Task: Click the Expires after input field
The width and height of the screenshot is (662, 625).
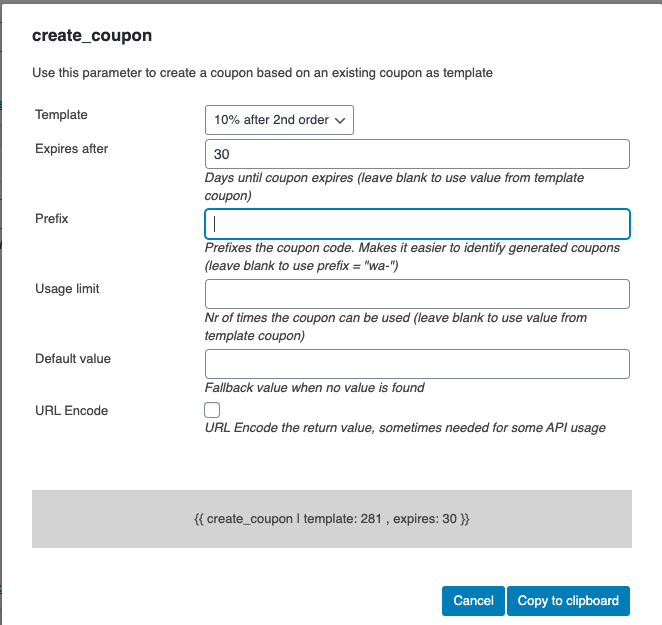Action: click(x=417, y=154)
